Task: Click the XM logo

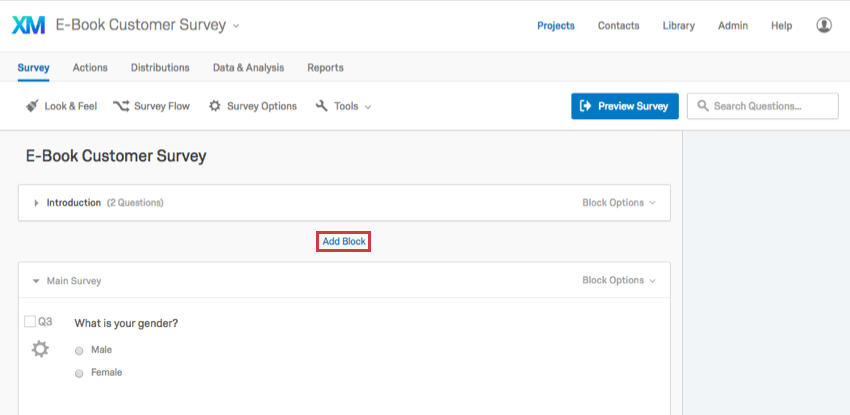Action: (28, 25)
